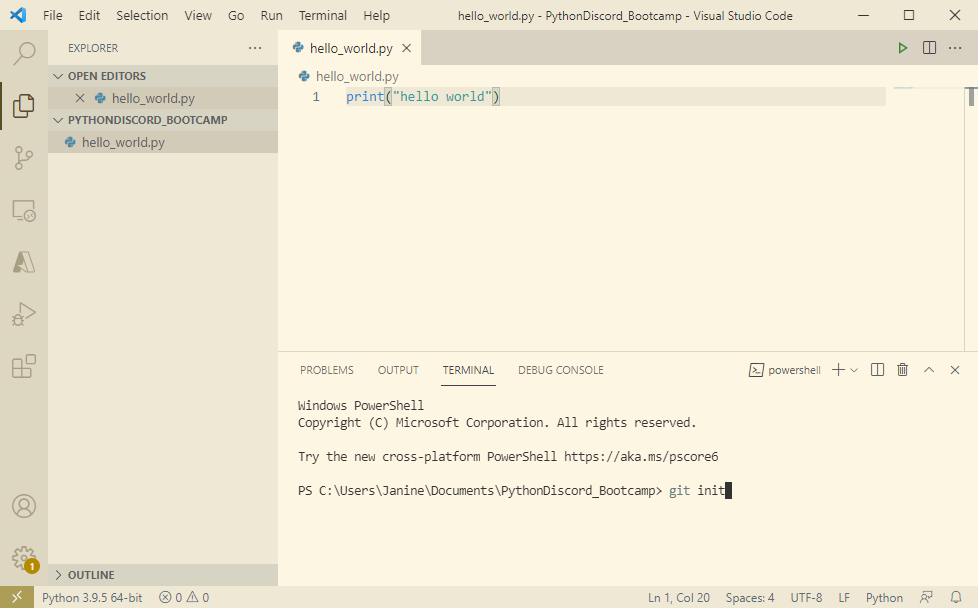Expand the Outline section
The image size is (978, 608).
[x=163, y=575]
